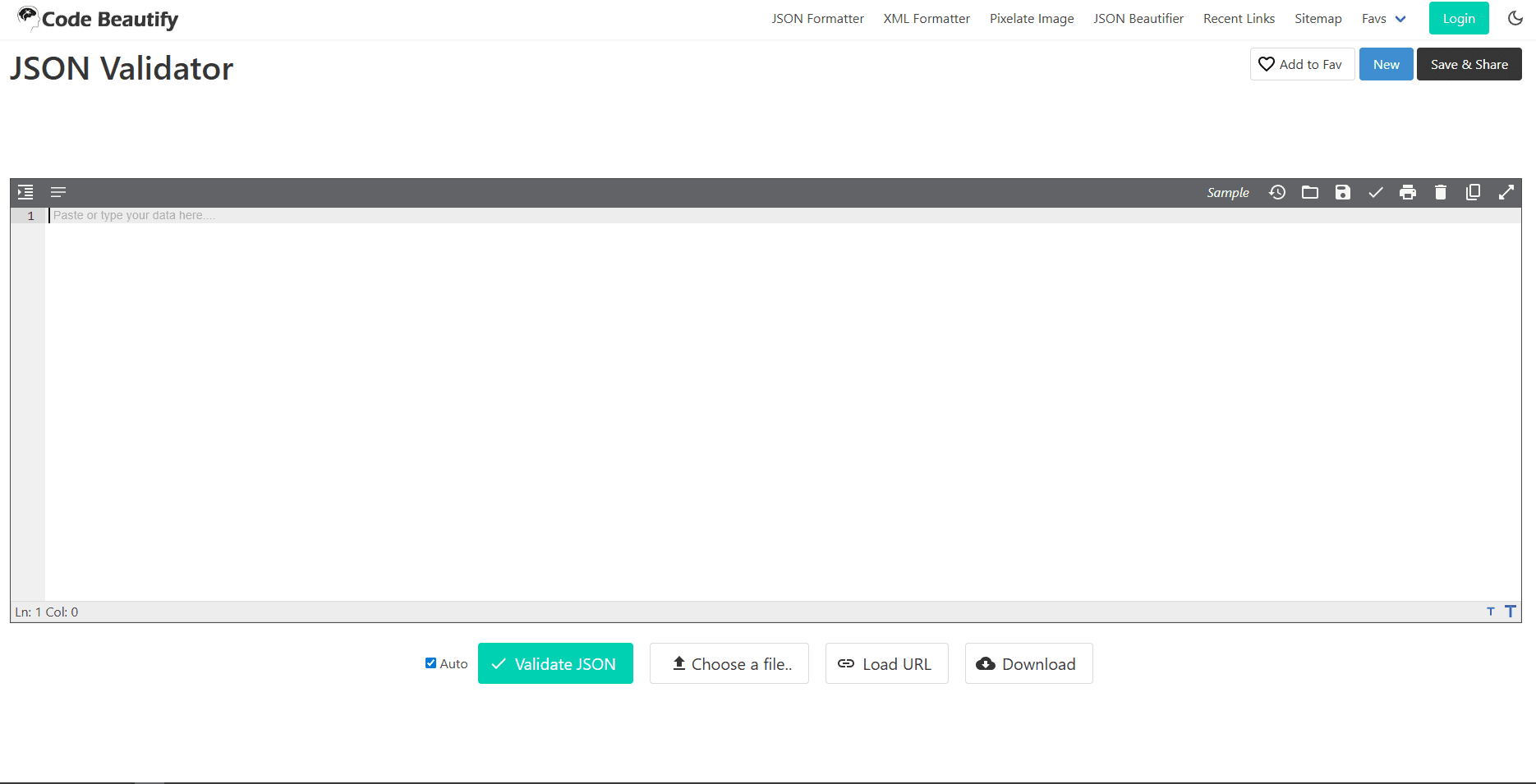Open the edit history icon
The height and width of the screenshot is (784, 1536).
pos(1277,192)
